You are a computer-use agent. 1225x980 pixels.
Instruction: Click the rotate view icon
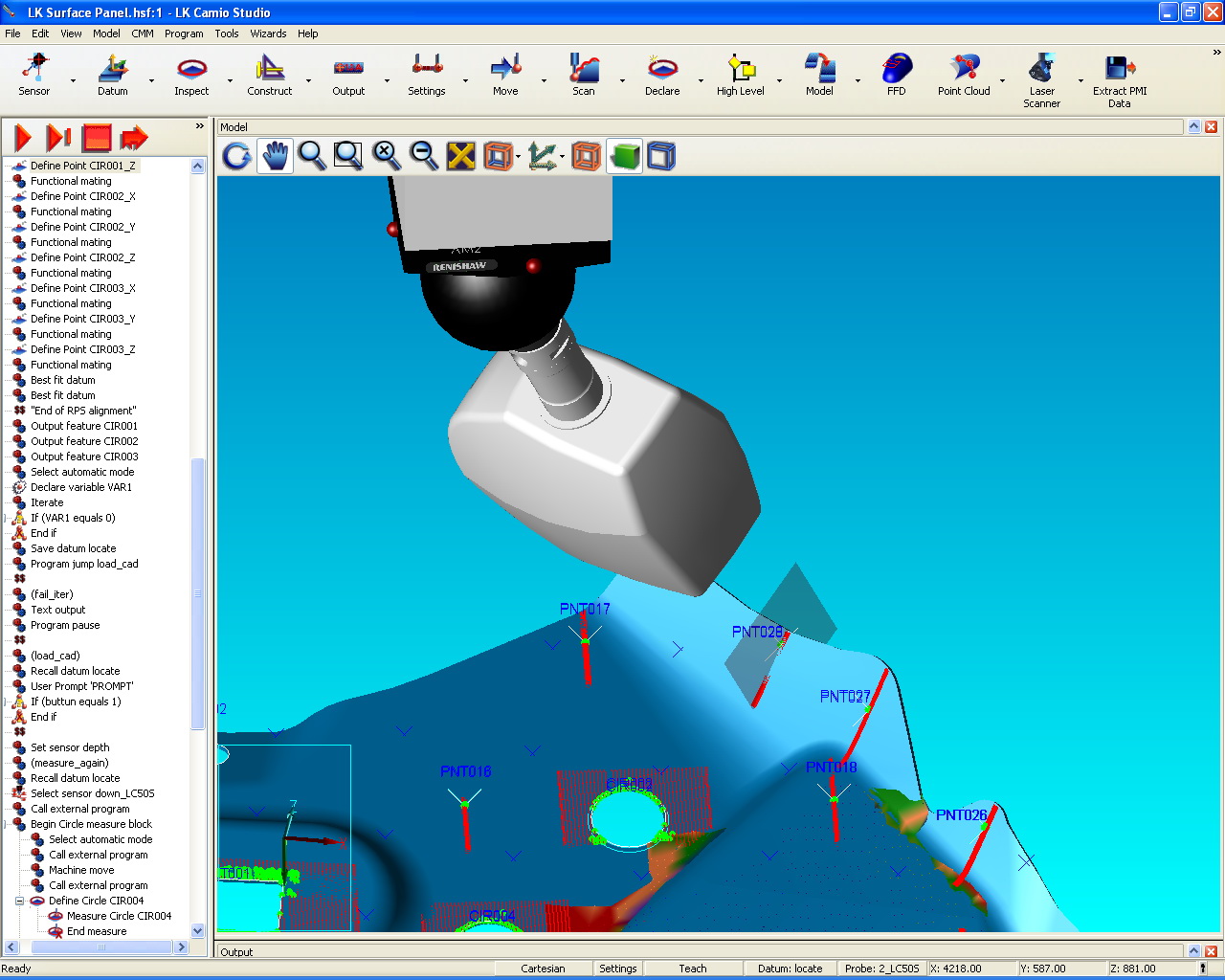click(x=237, y=155)
